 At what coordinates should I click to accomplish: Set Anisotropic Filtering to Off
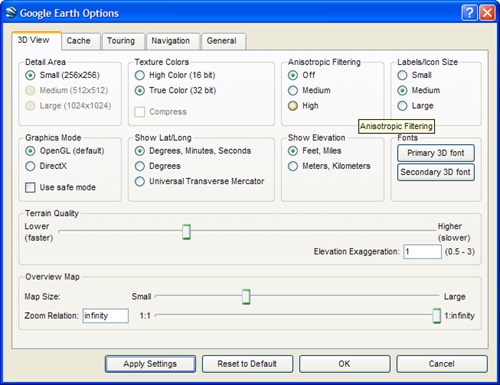[301, 75]
